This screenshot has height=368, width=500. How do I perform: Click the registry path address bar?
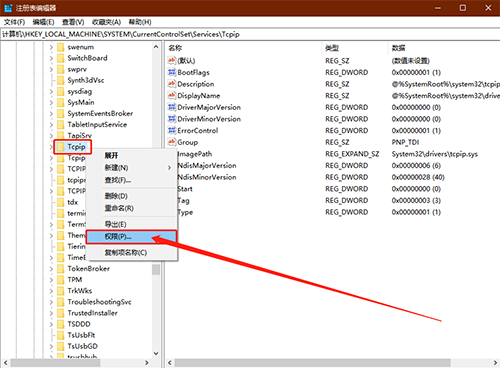(x=250, y=34)
